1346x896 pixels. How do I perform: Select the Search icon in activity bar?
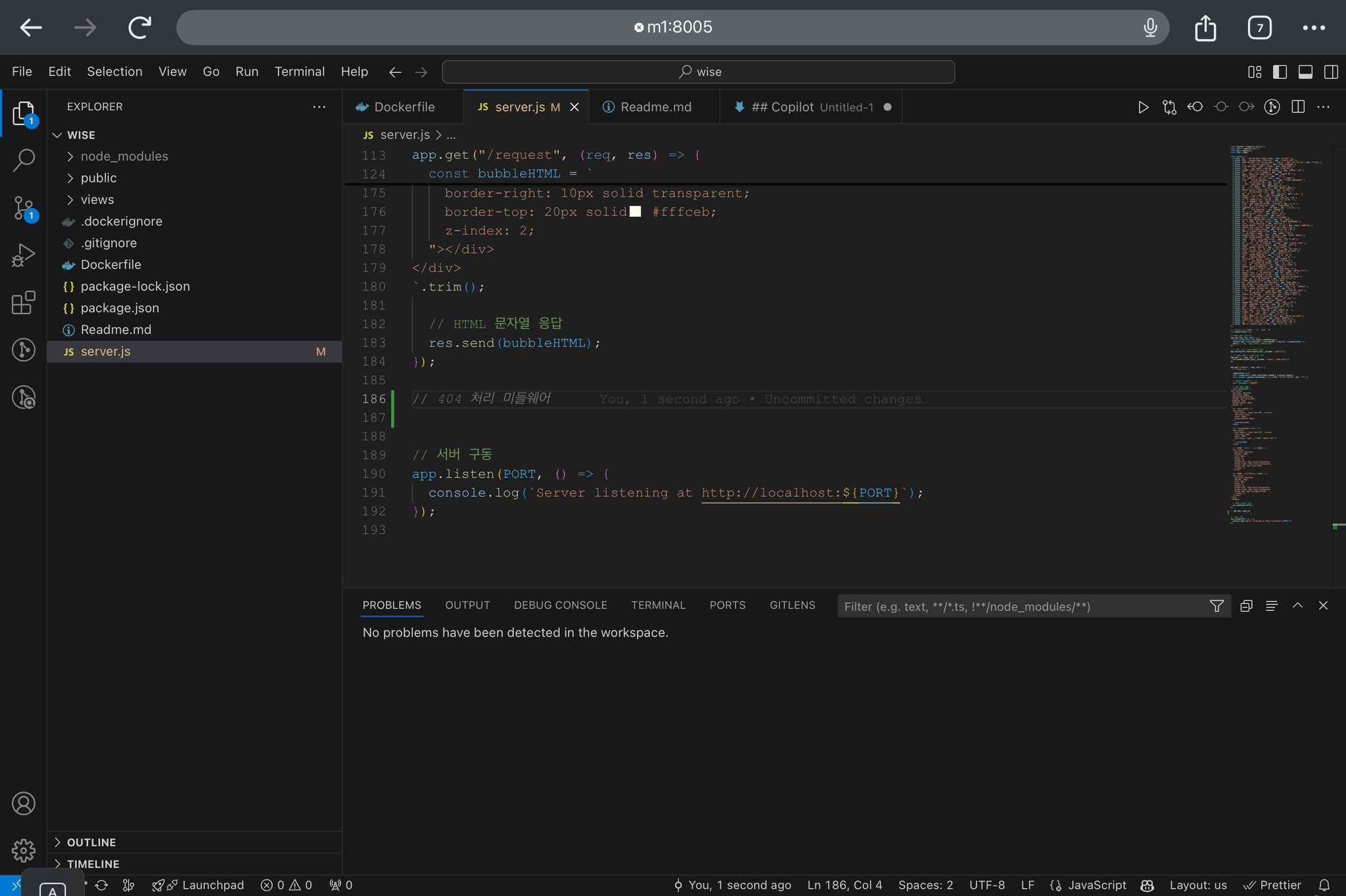pyautogui.click(x=24, y=160)
